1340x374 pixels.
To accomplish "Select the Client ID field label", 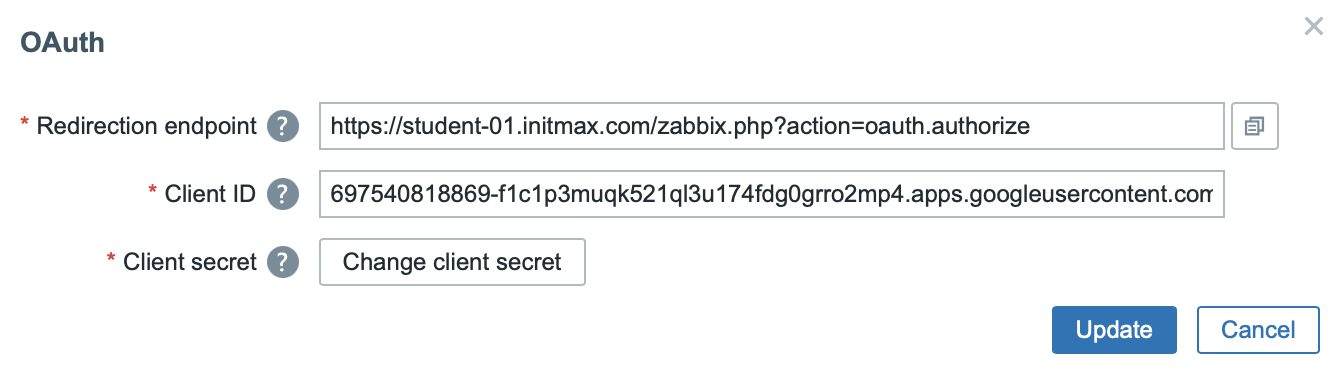I will pos(210,194).
